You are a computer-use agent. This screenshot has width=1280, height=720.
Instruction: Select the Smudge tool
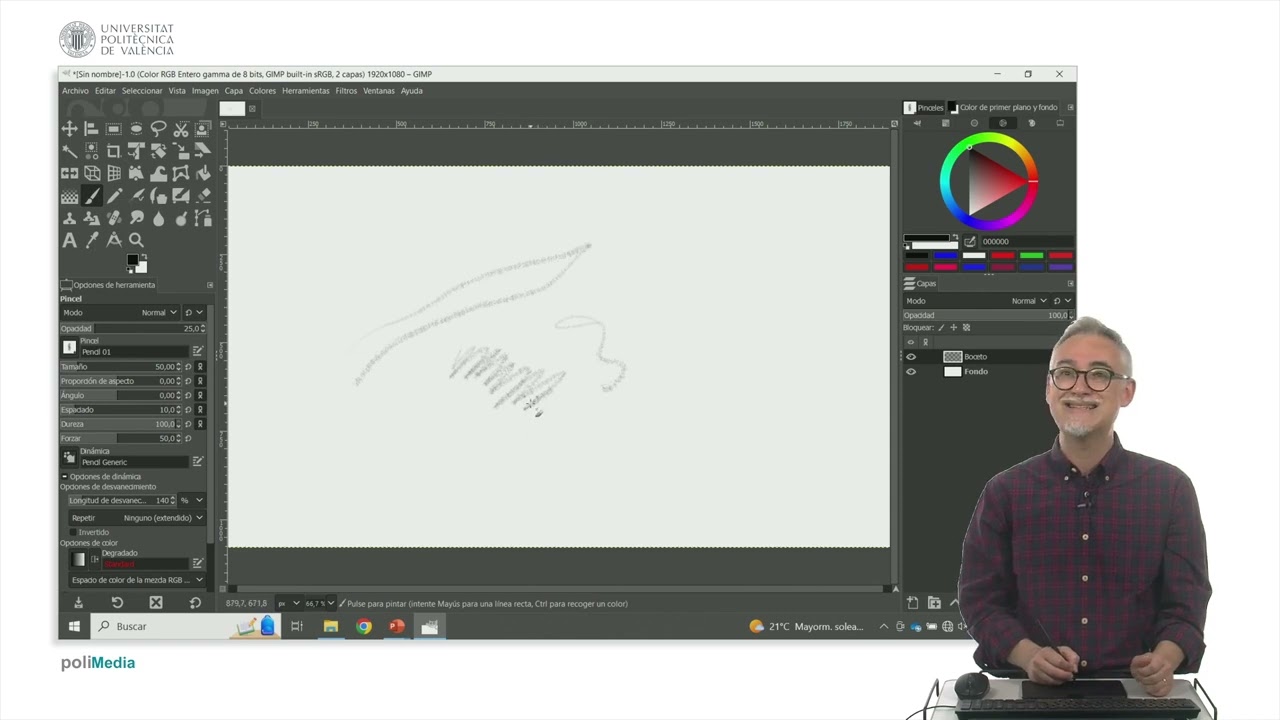point(136,218)
